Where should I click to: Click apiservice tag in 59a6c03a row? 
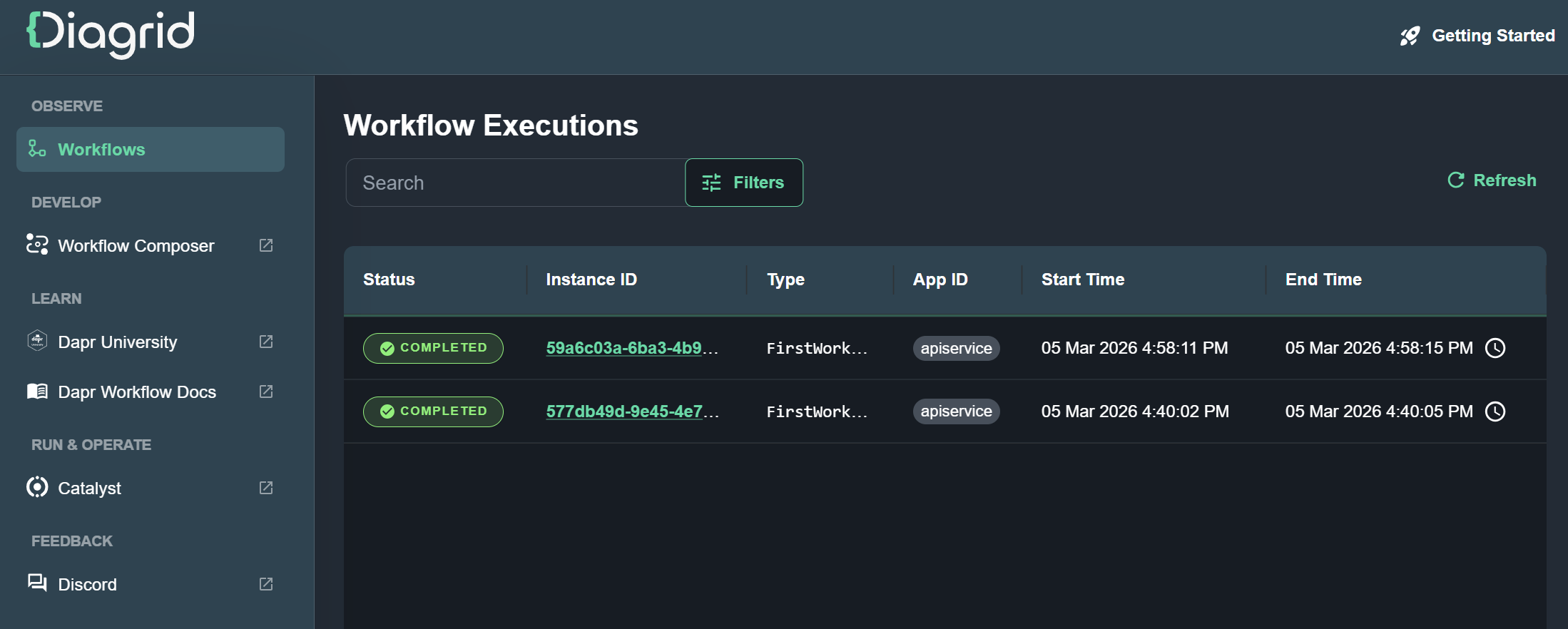956,348
